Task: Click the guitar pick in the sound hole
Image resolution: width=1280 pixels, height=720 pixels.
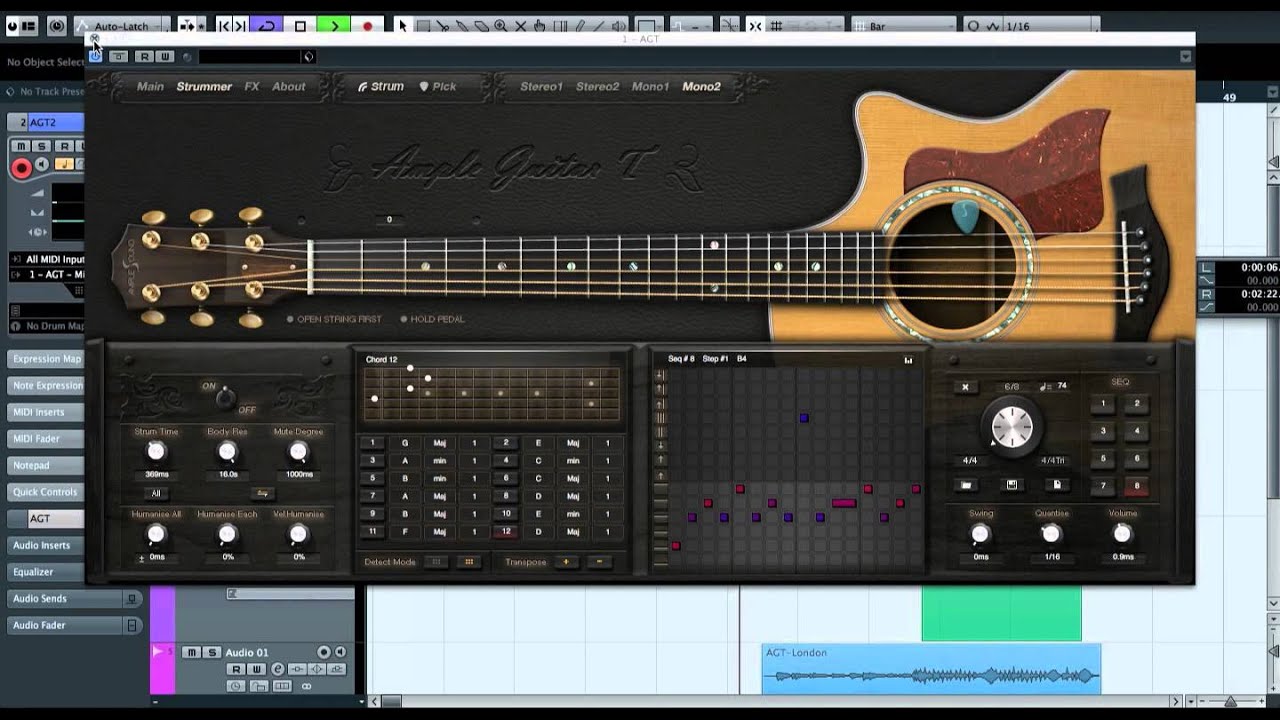Action: pyautogui.click(x=965, y=217)
